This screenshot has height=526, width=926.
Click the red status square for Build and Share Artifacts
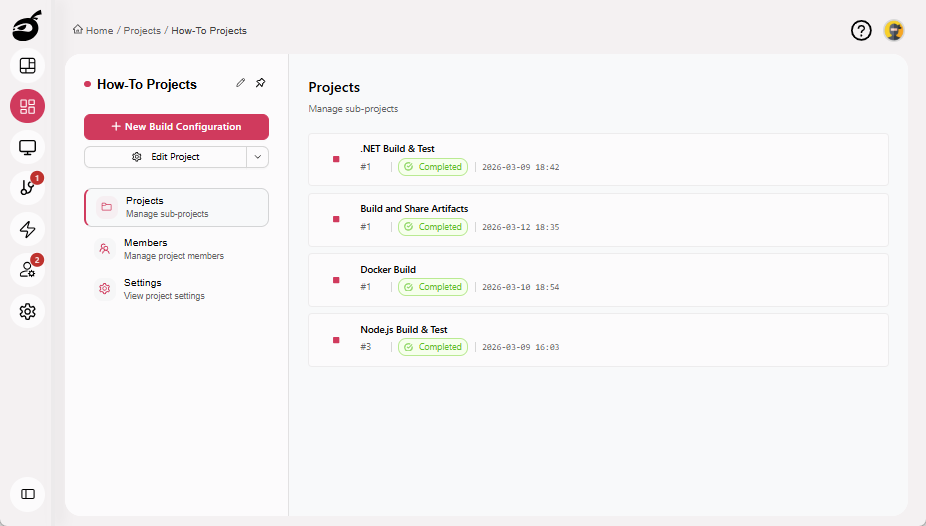click(x=336, y=219)
